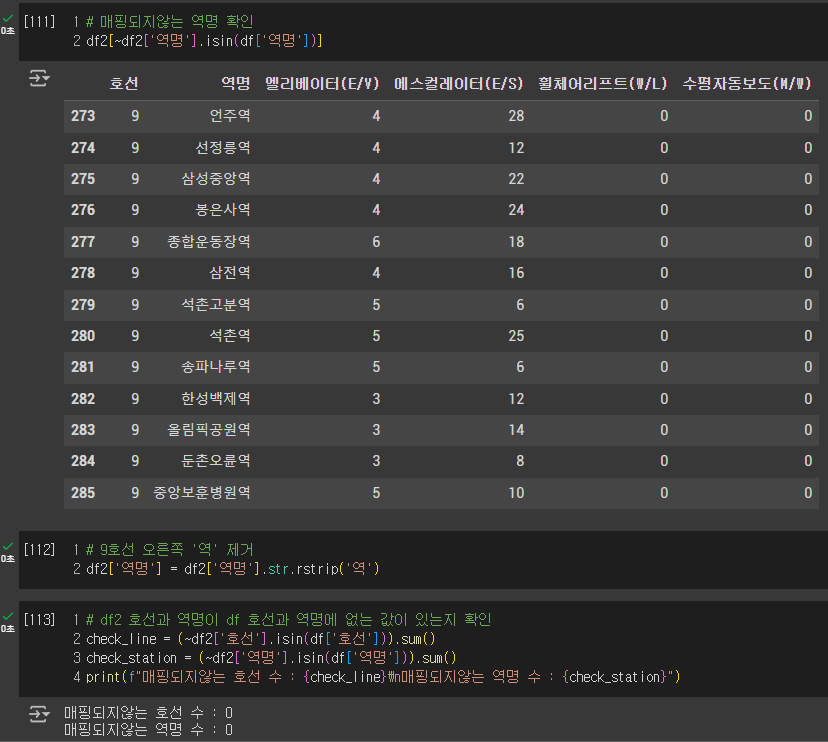Click station name 송파나루역
This screenshot has width=828, height=742.
[x=216, y=367]
